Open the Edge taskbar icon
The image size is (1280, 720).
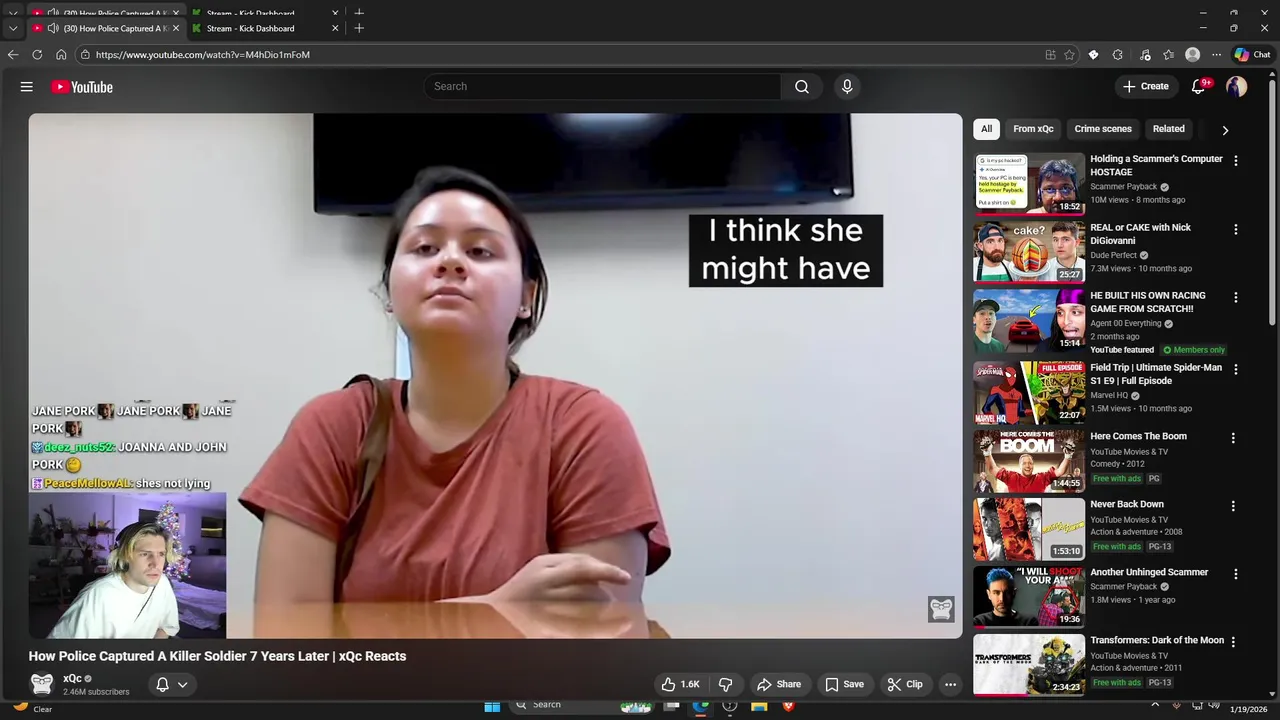click(x=701, y=706)
